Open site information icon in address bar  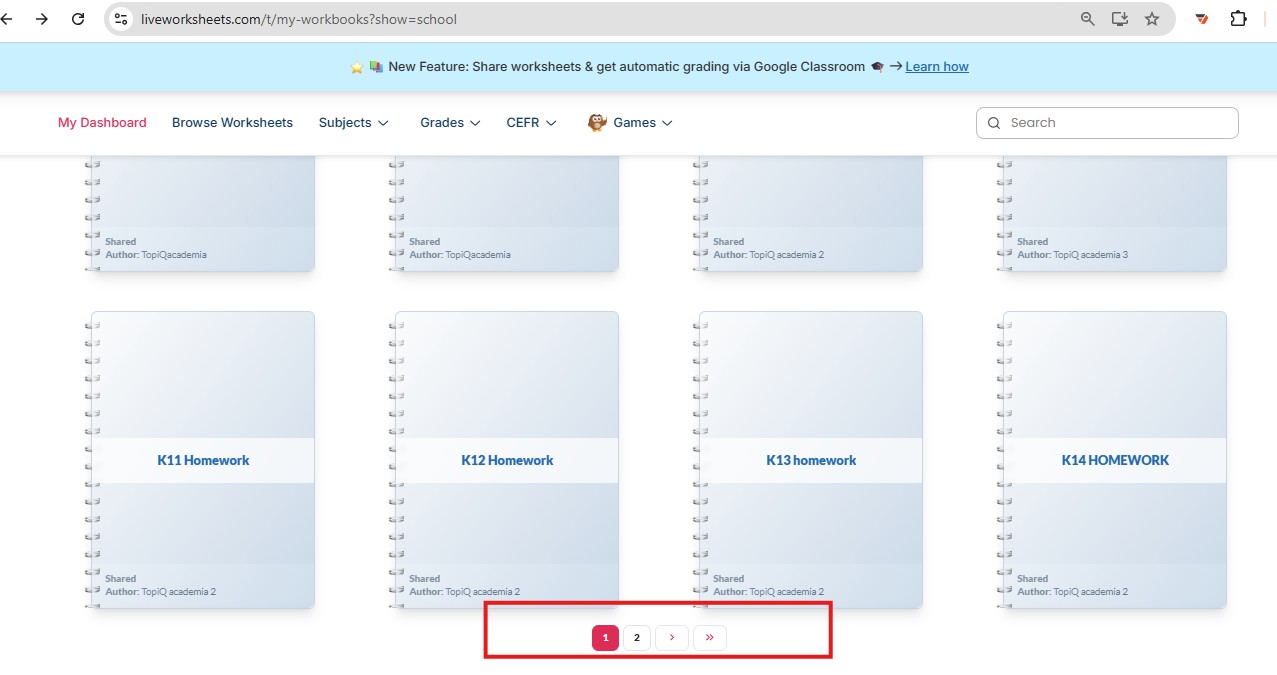pos(121,19)
